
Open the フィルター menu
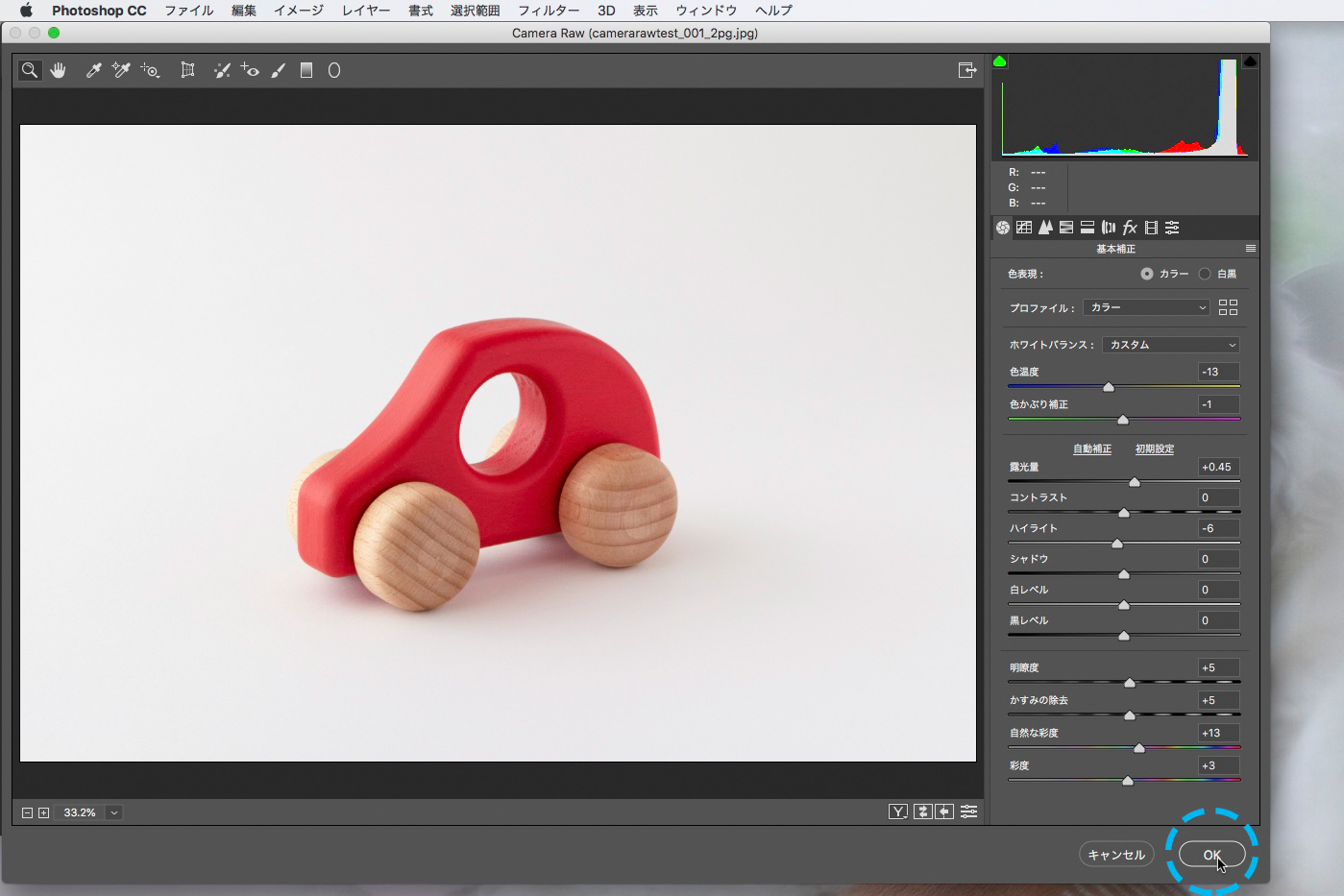click(x=549, y=11)
